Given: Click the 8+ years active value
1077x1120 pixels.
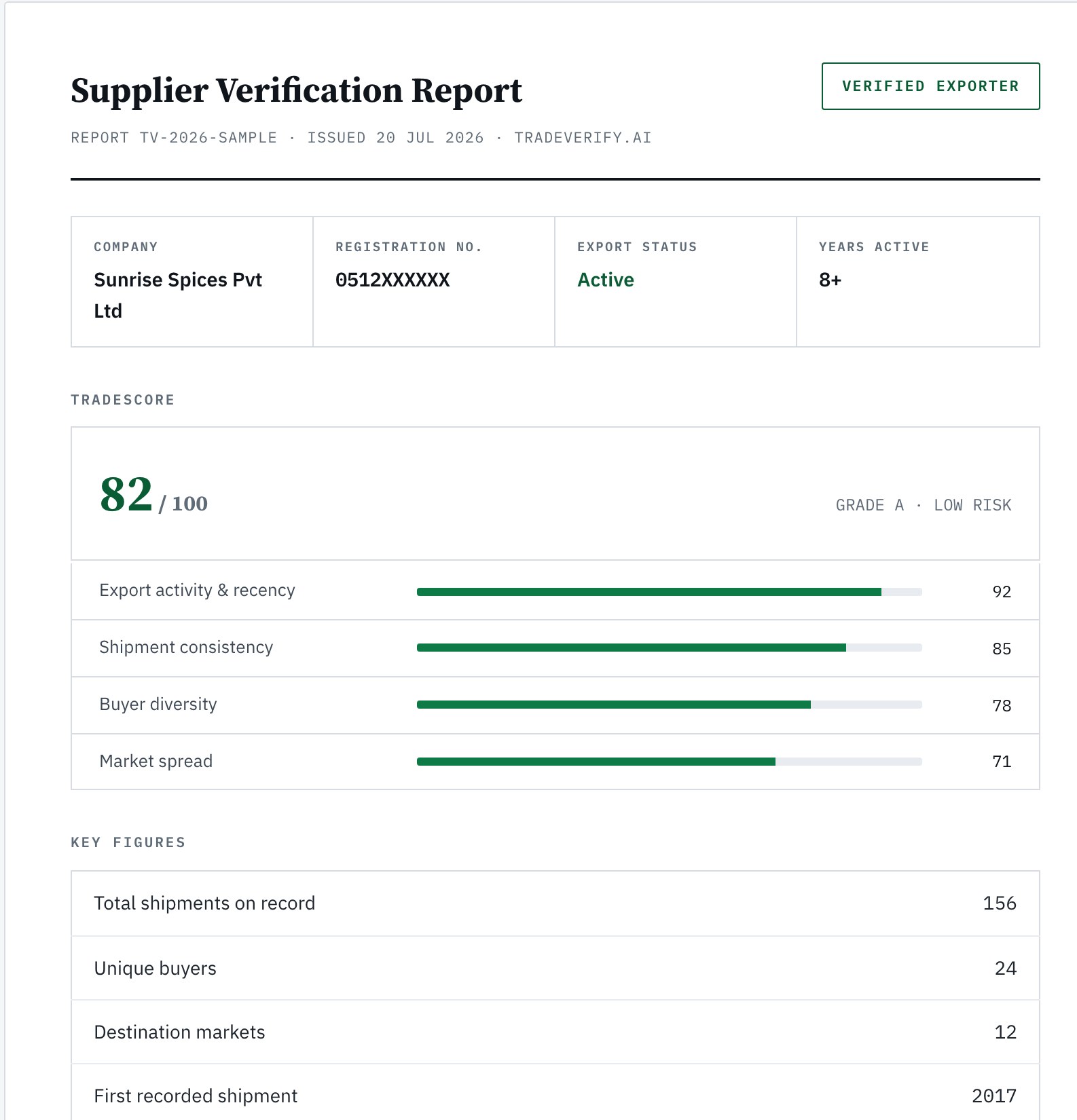Looking at the screenshot, I should click(x=830, y=280).
